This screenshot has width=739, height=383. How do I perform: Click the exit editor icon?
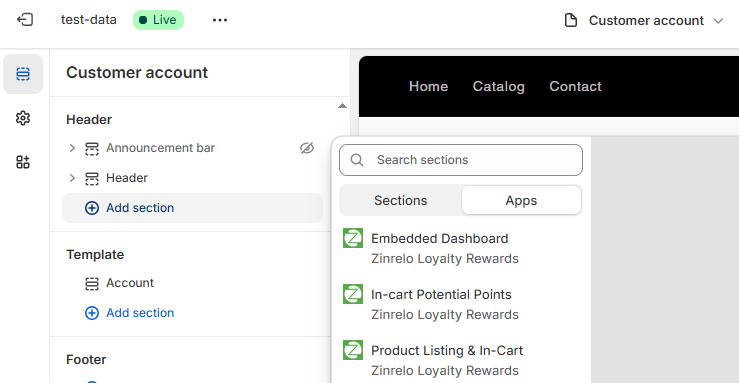point(25,20)
